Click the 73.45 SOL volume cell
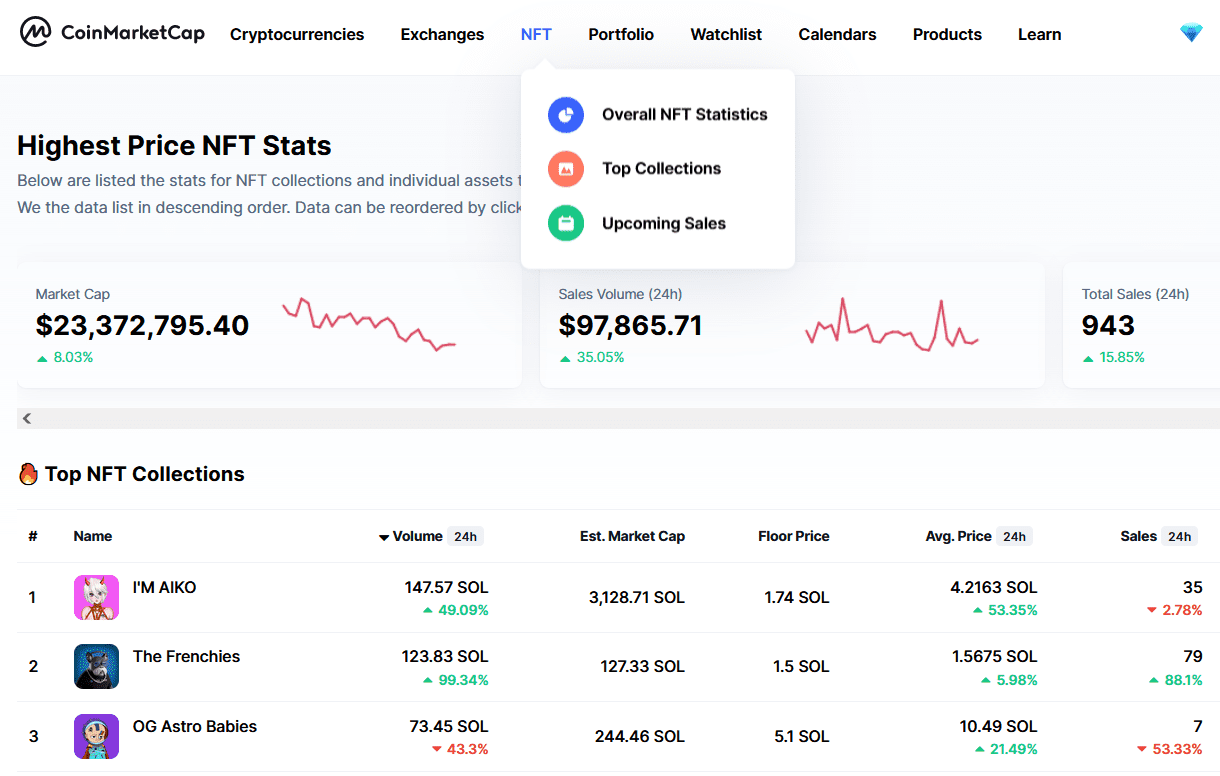The width and height of the screenshot is (1220, 776). pyautogui.click(x=449, y=726)
